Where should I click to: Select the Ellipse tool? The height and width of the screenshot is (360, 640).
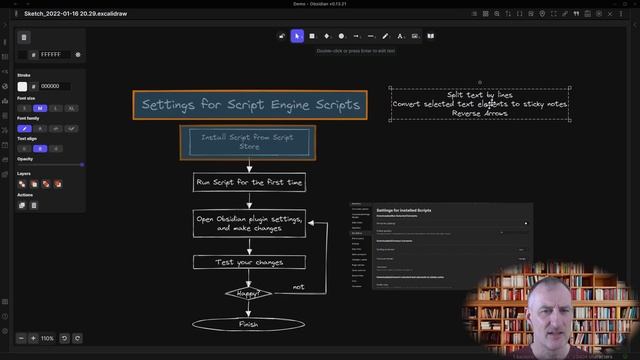click(x=341, y=36)
